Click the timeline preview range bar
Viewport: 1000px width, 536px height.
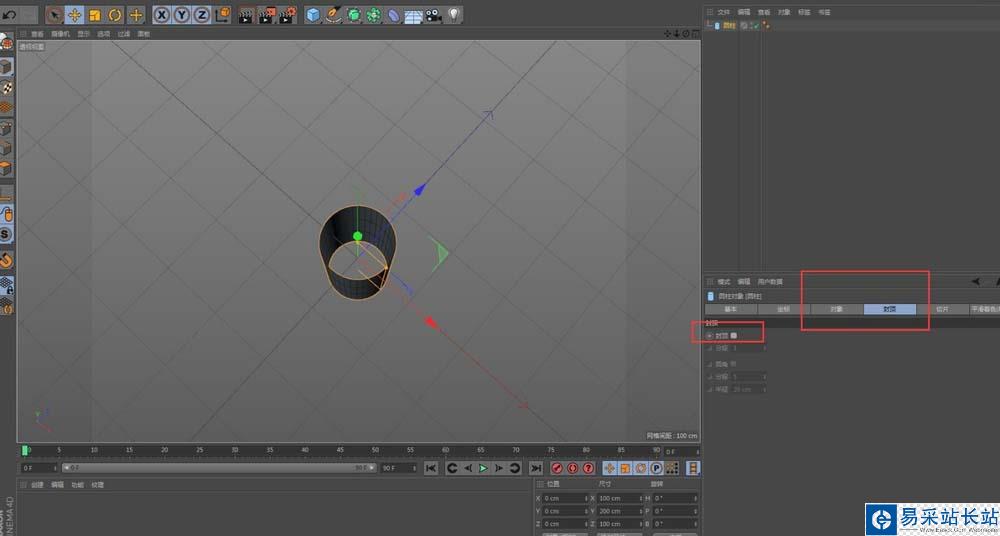tap(219, 468)
